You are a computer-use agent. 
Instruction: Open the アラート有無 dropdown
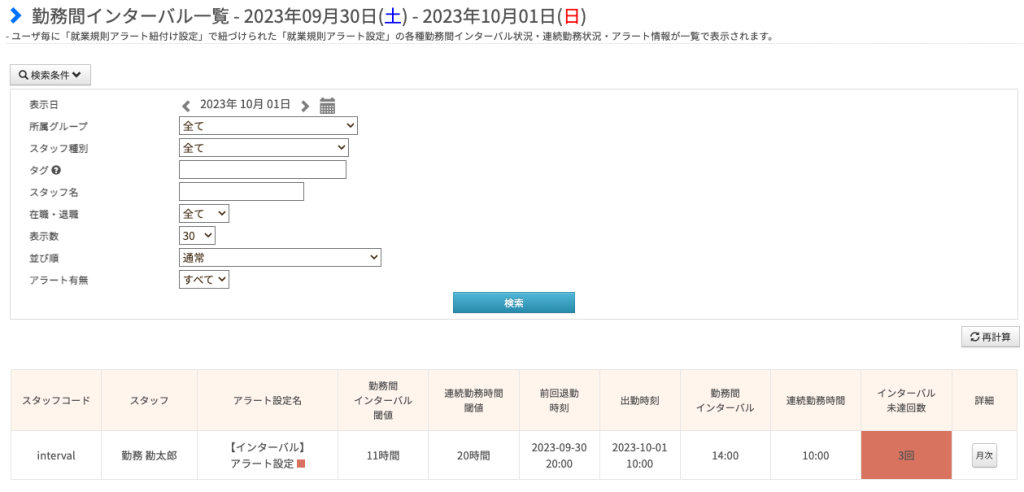point(204,280)
